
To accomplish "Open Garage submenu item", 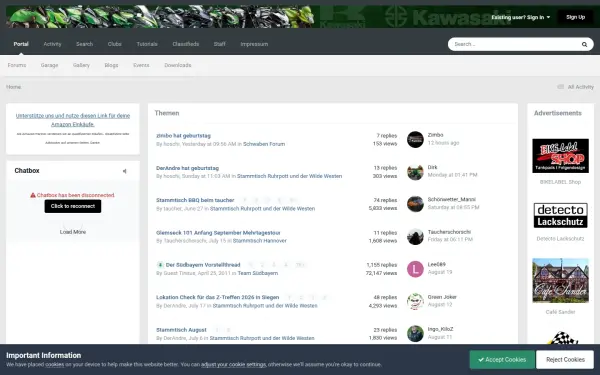I will point(49,65).
